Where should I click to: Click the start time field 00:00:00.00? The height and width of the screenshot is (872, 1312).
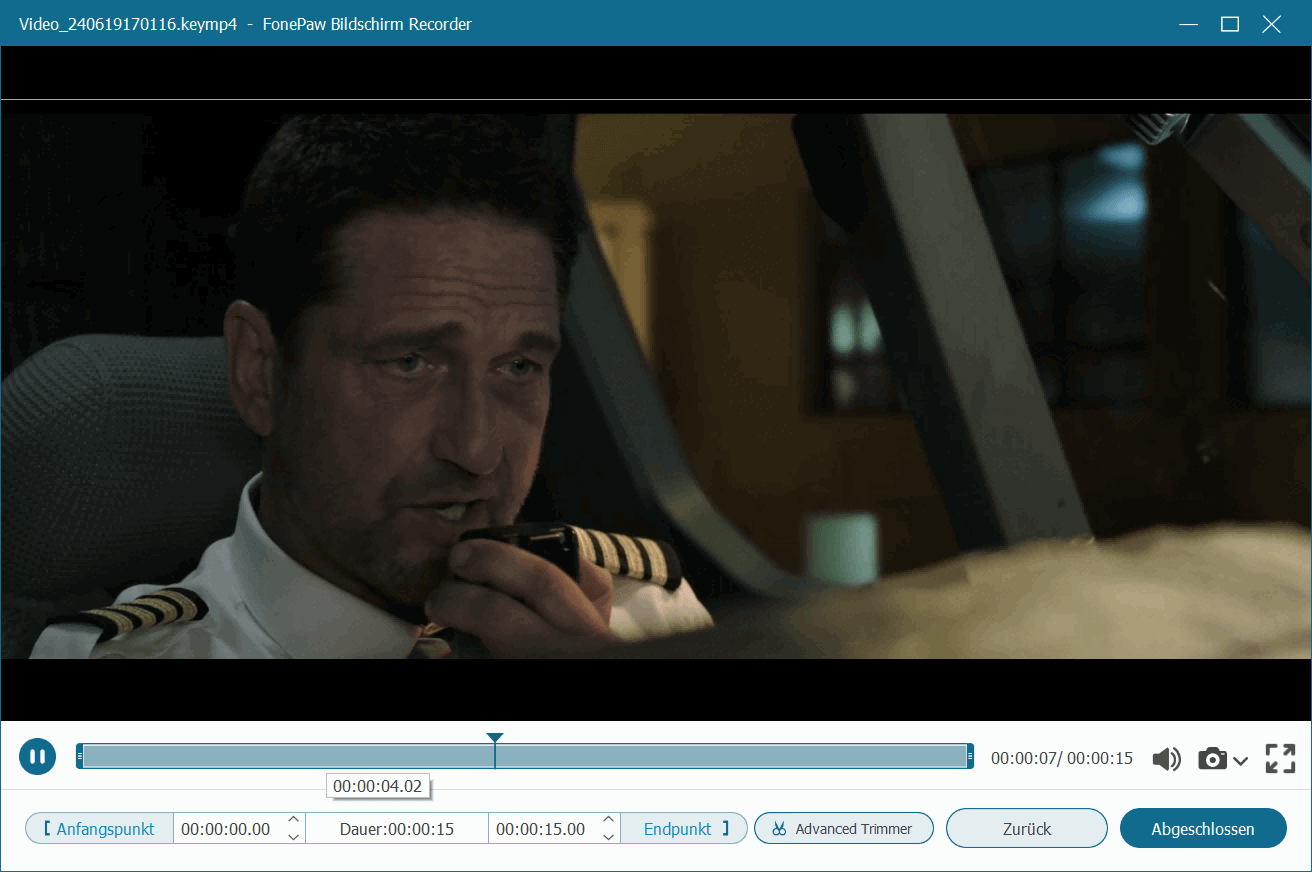pyautogui.click(x=227, y=829)
